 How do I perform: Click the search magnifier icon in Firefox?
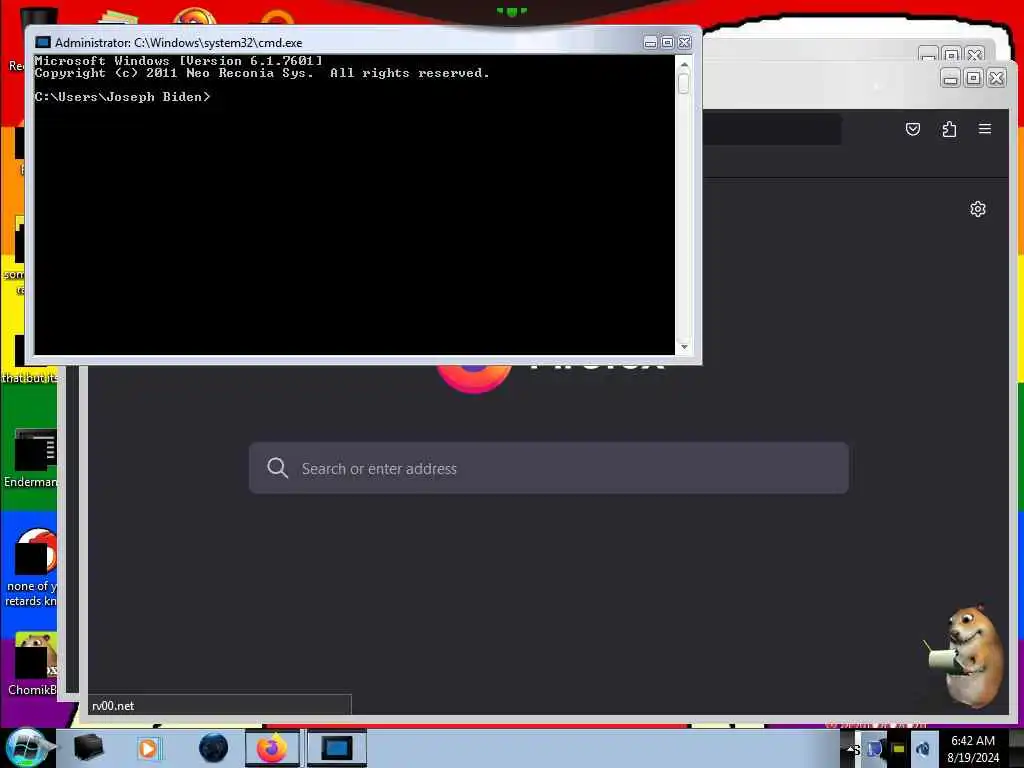(278, 468)
